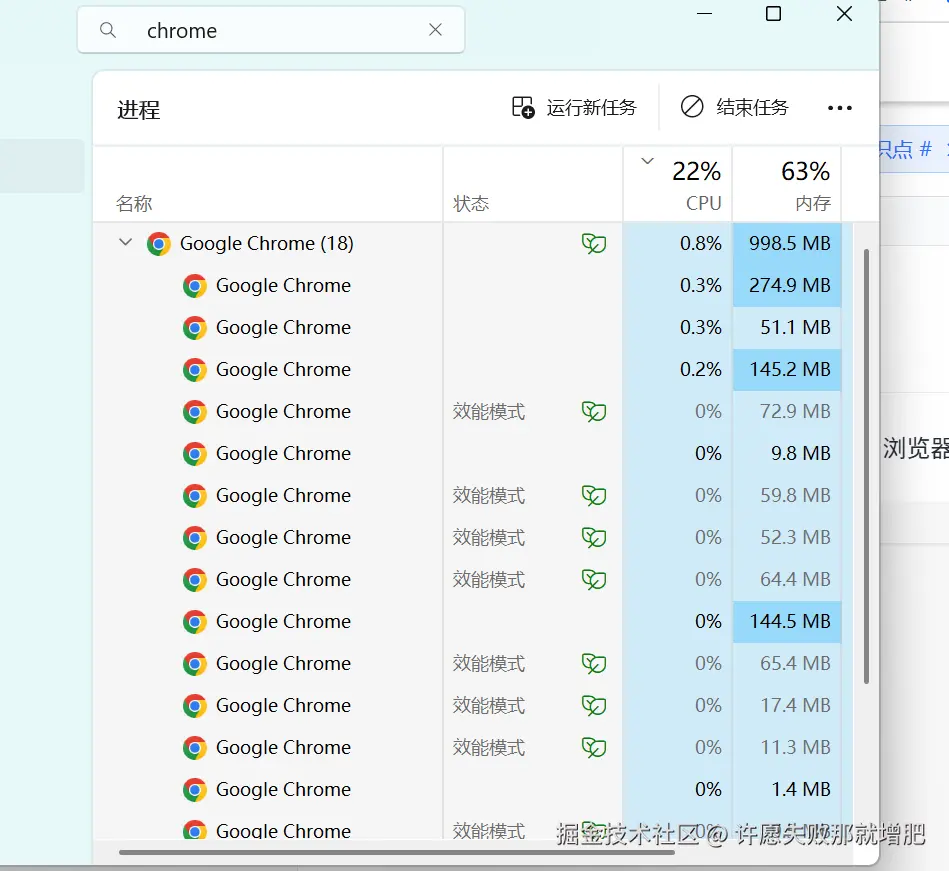The image size is (949, 871).
Task: Click efficiency leaf icon in 17.4 MB row
Action: coord(594,706)
